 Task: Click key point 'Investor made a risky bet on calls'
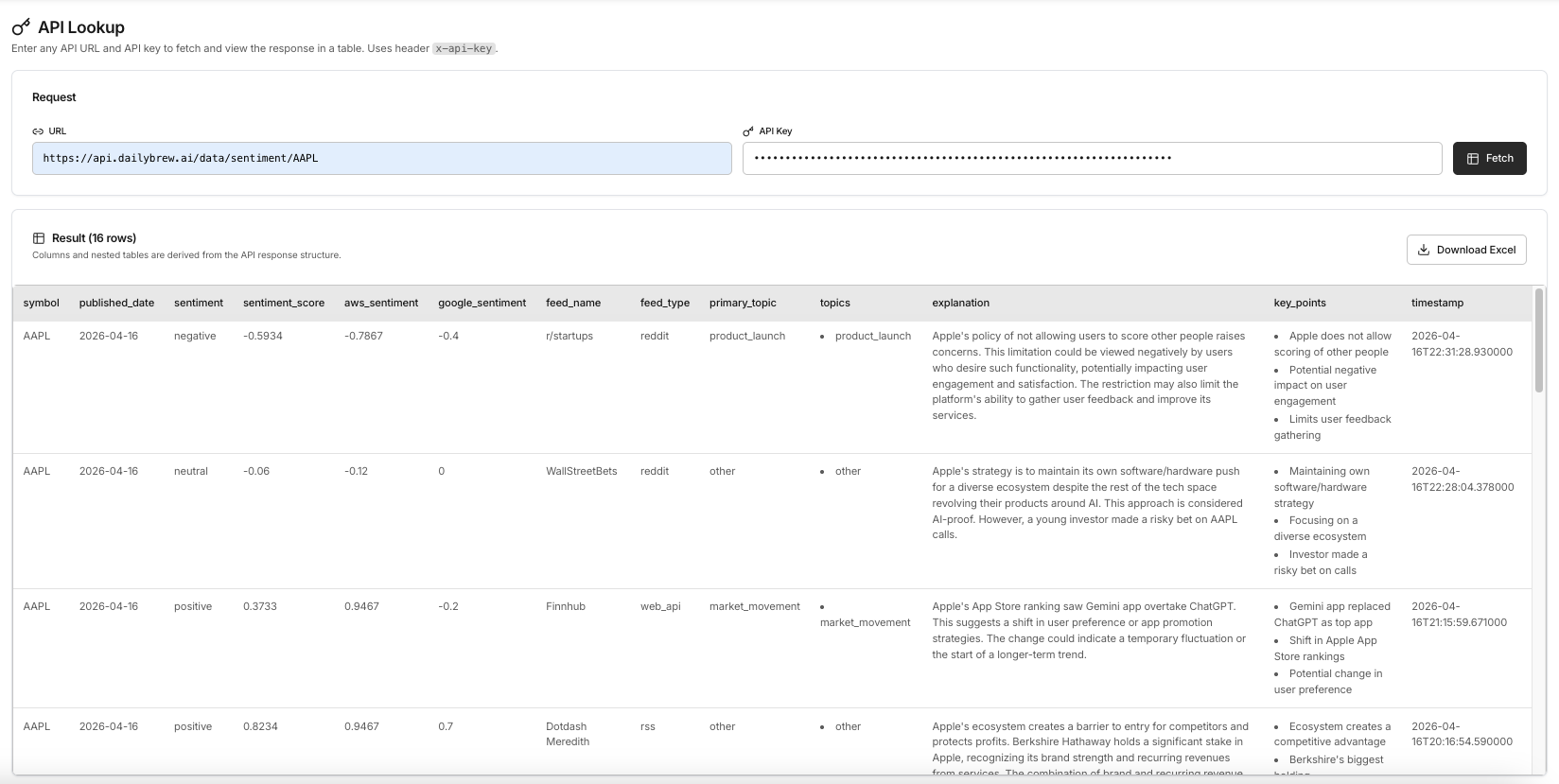click(1321, 562)
